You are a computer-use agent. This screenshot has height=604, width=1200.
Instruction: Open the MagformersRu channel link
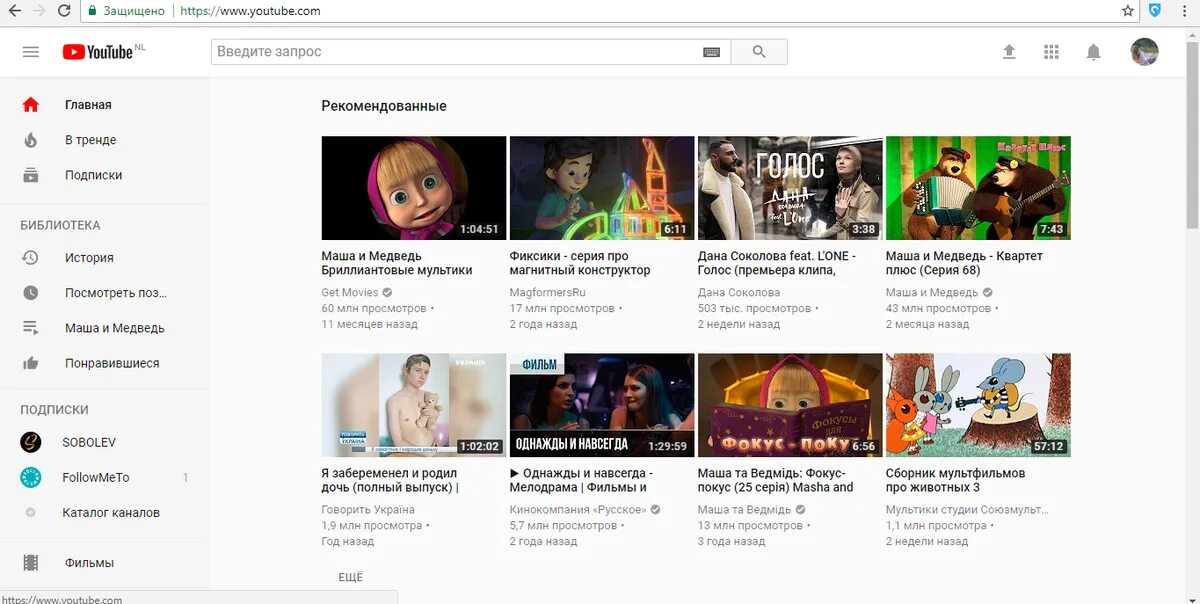(547, 292)
